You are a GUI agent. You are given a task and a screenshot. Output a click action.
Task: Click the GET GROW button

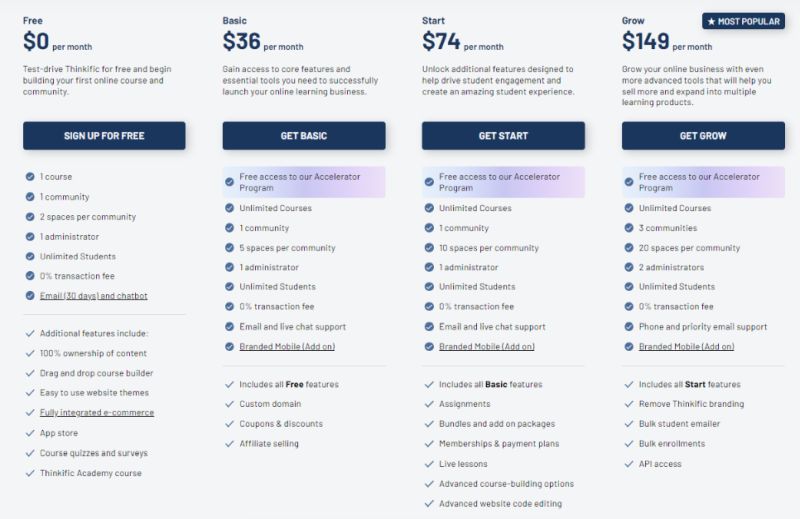tap(703, 136)
